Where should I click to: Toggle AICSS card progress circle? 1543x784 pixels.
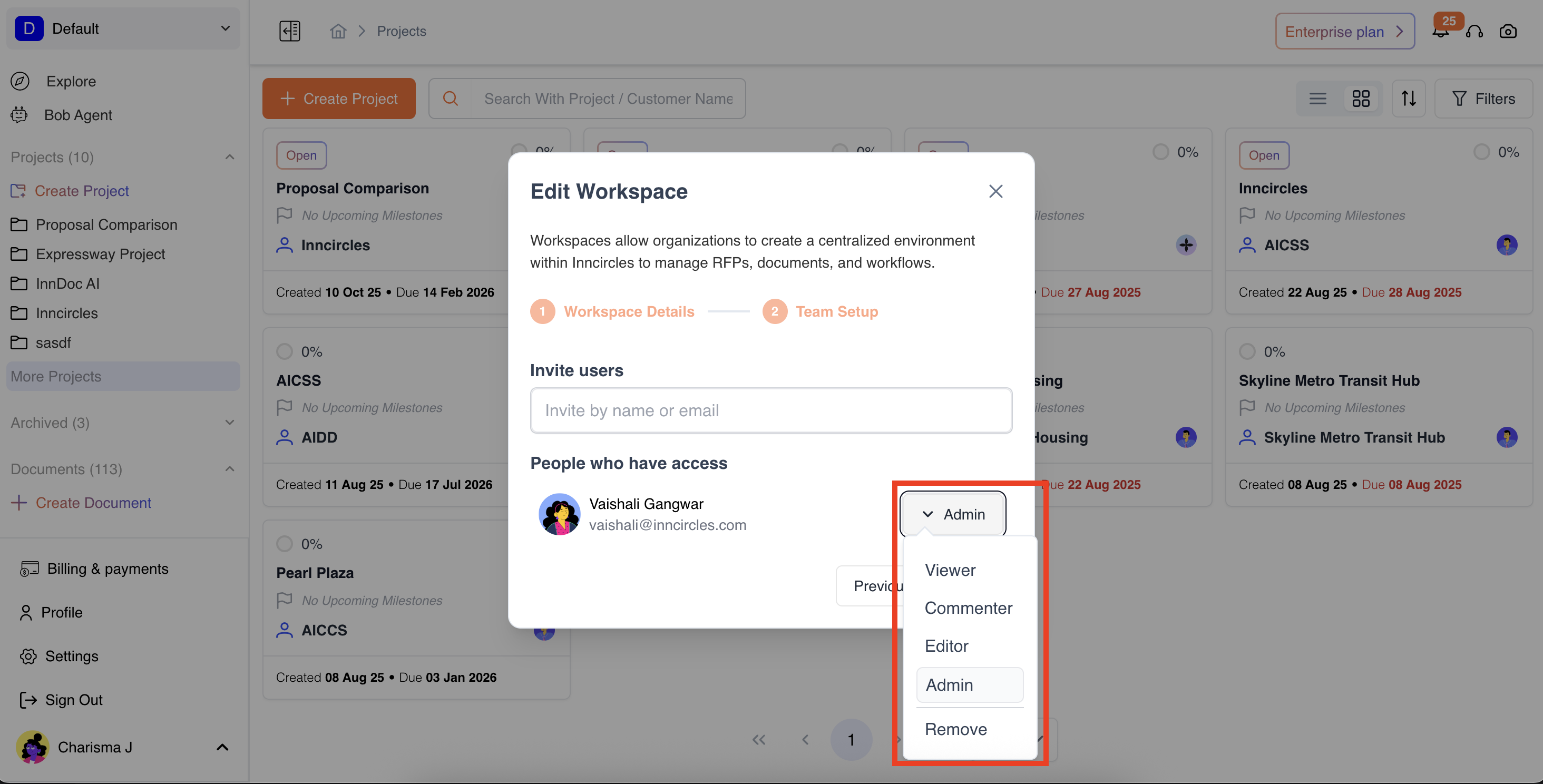(285, 351)
